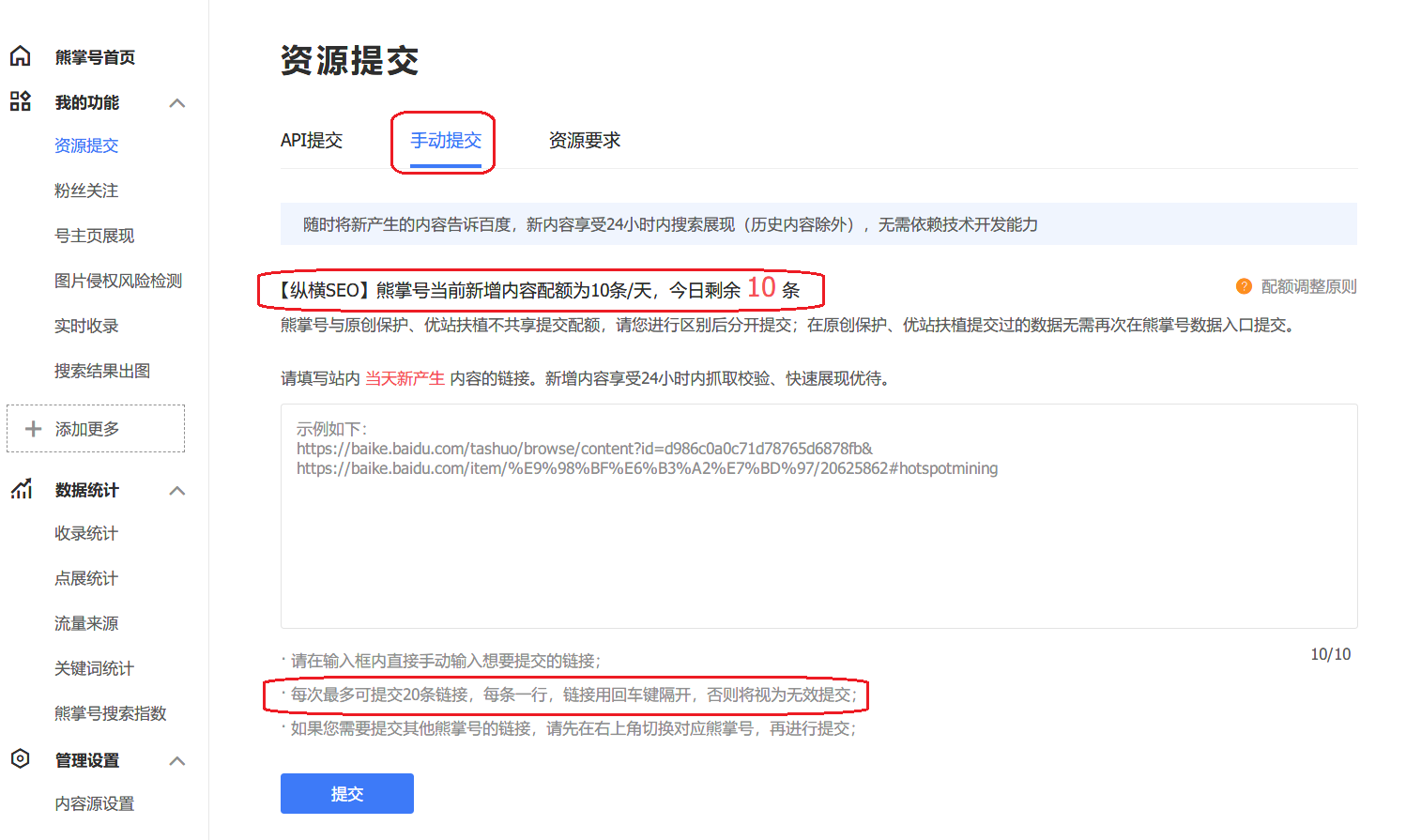This screenshot has width=1406, height=840.
Task: Click the 我的功能 grid icon
Action: pos(20,101)
